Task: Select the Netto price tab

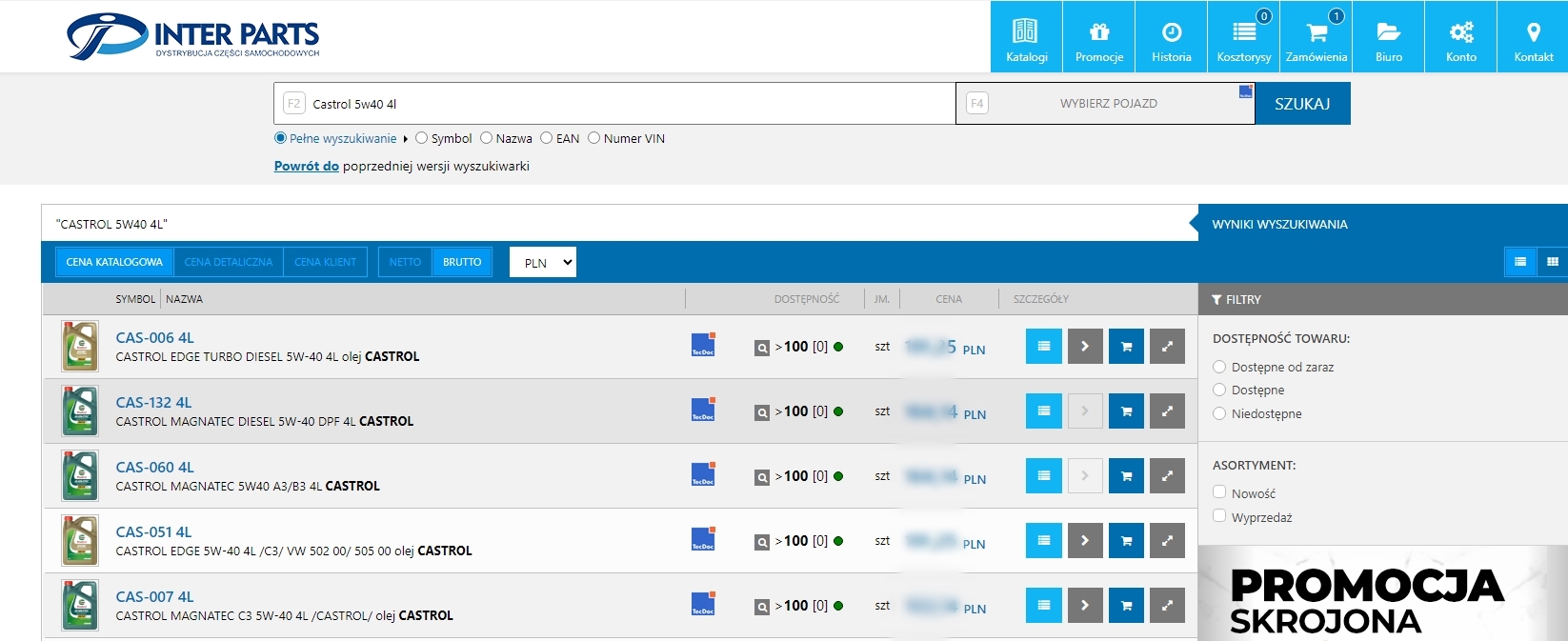Action: point(405,262)
